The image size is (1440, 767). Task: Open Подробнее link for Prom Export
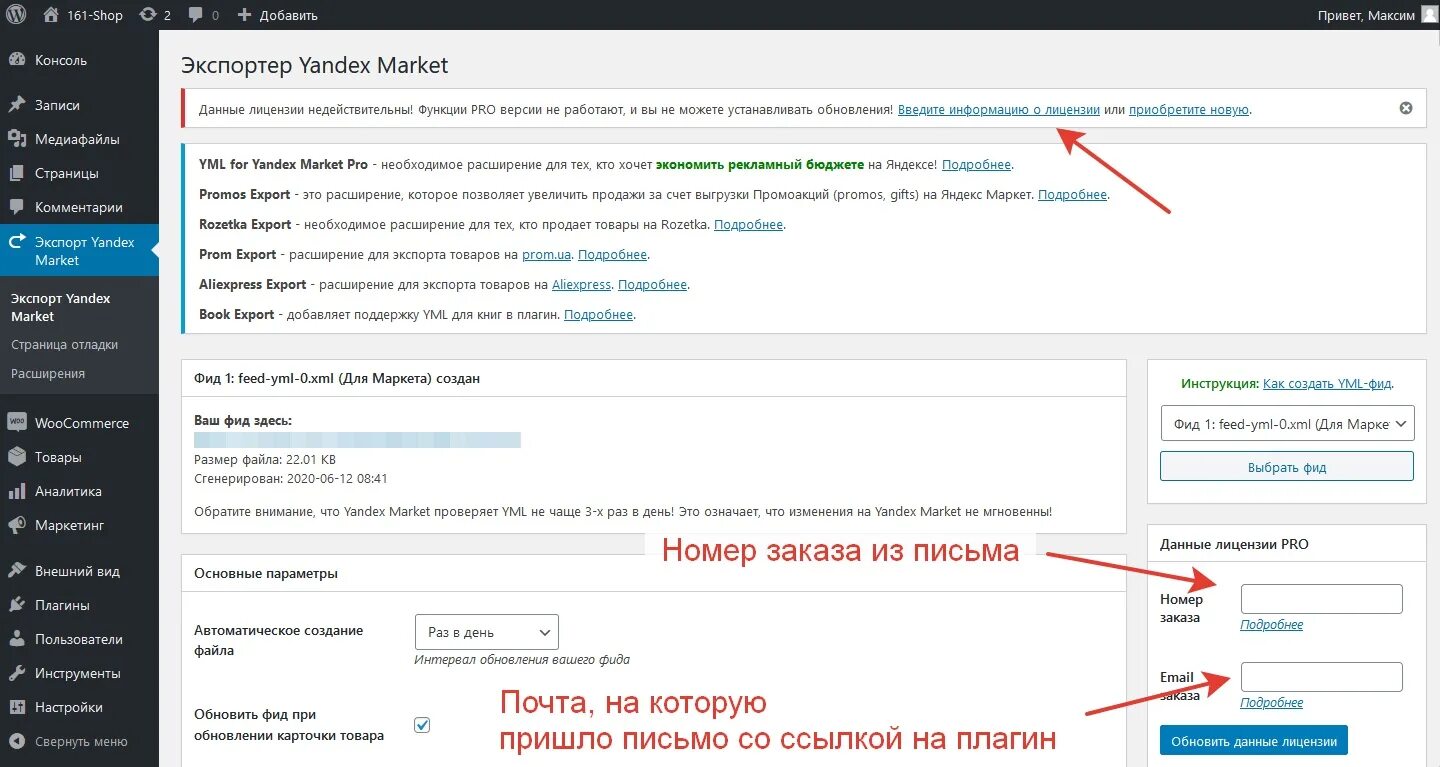pyautogui.click(x=612, y=254)
